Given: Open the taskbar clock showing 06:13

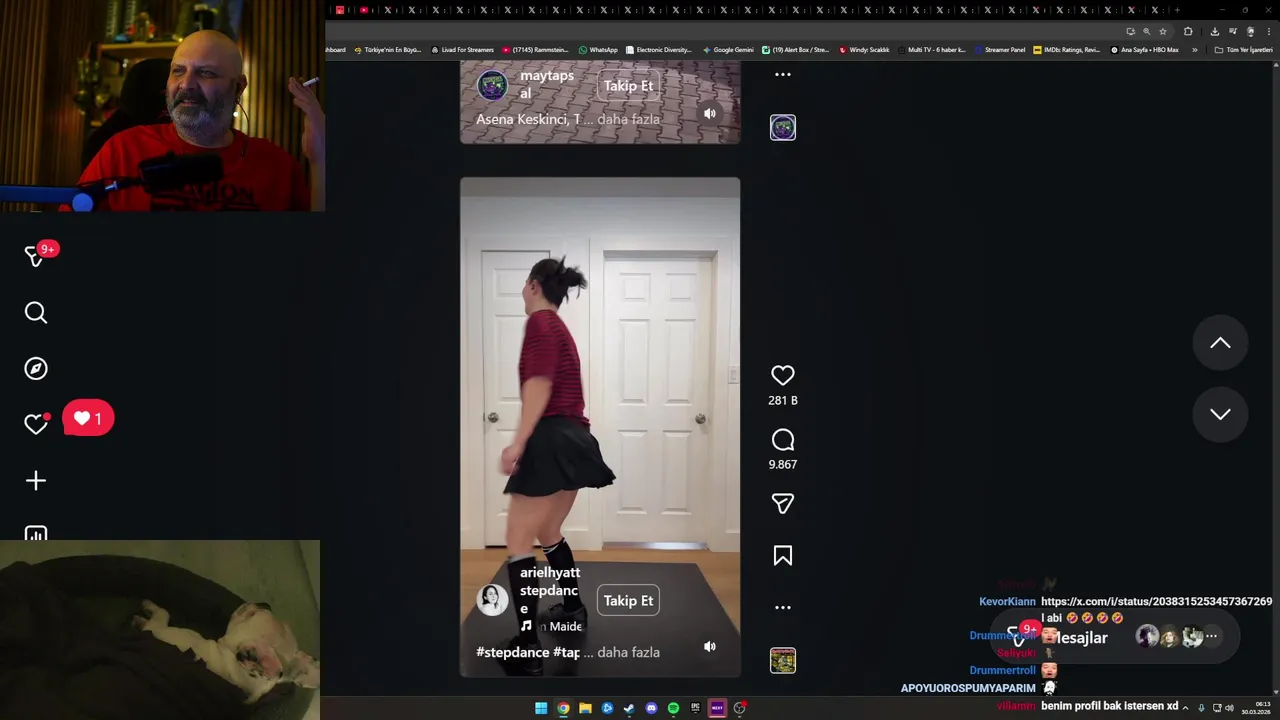Looking at the screenshot, I should [1257, 708].
